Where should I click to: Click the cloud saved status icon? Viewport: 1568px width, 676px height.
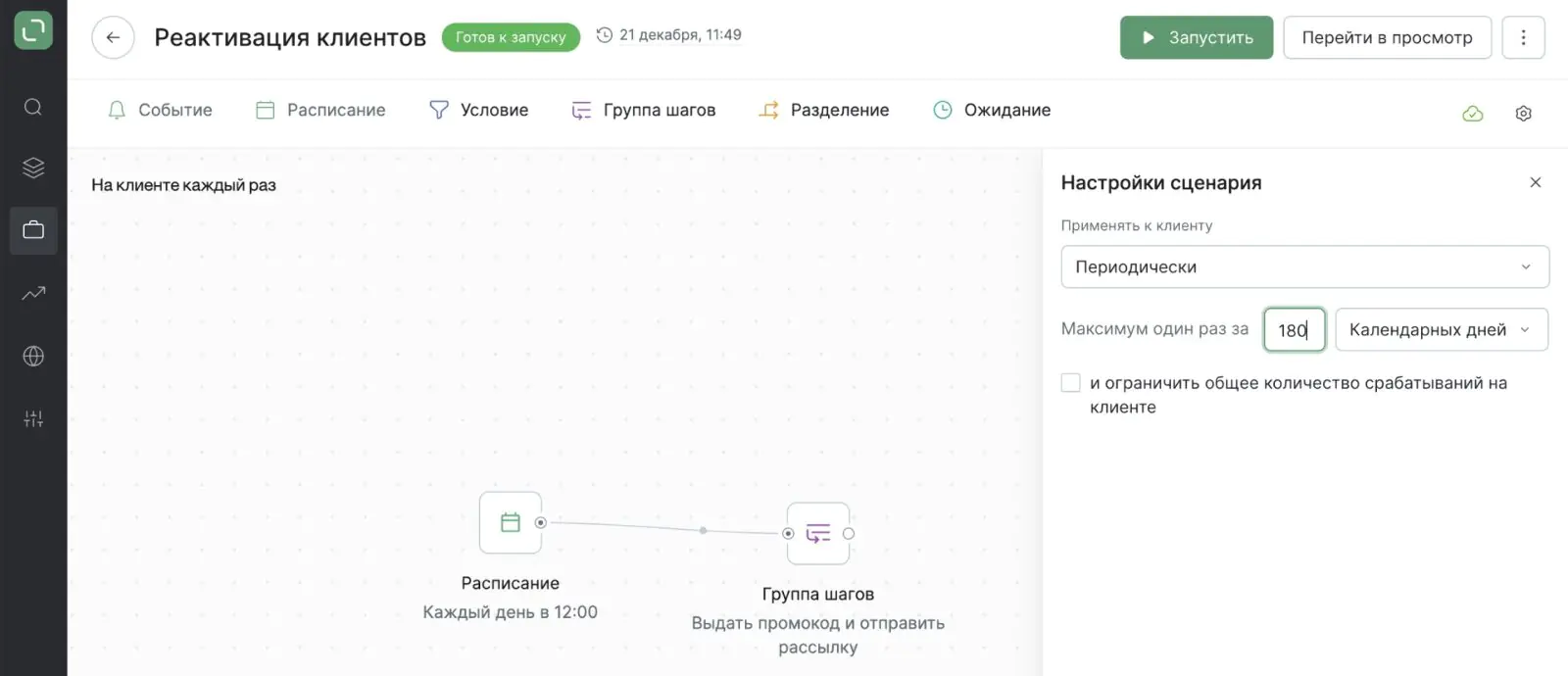coord(1472,114)
